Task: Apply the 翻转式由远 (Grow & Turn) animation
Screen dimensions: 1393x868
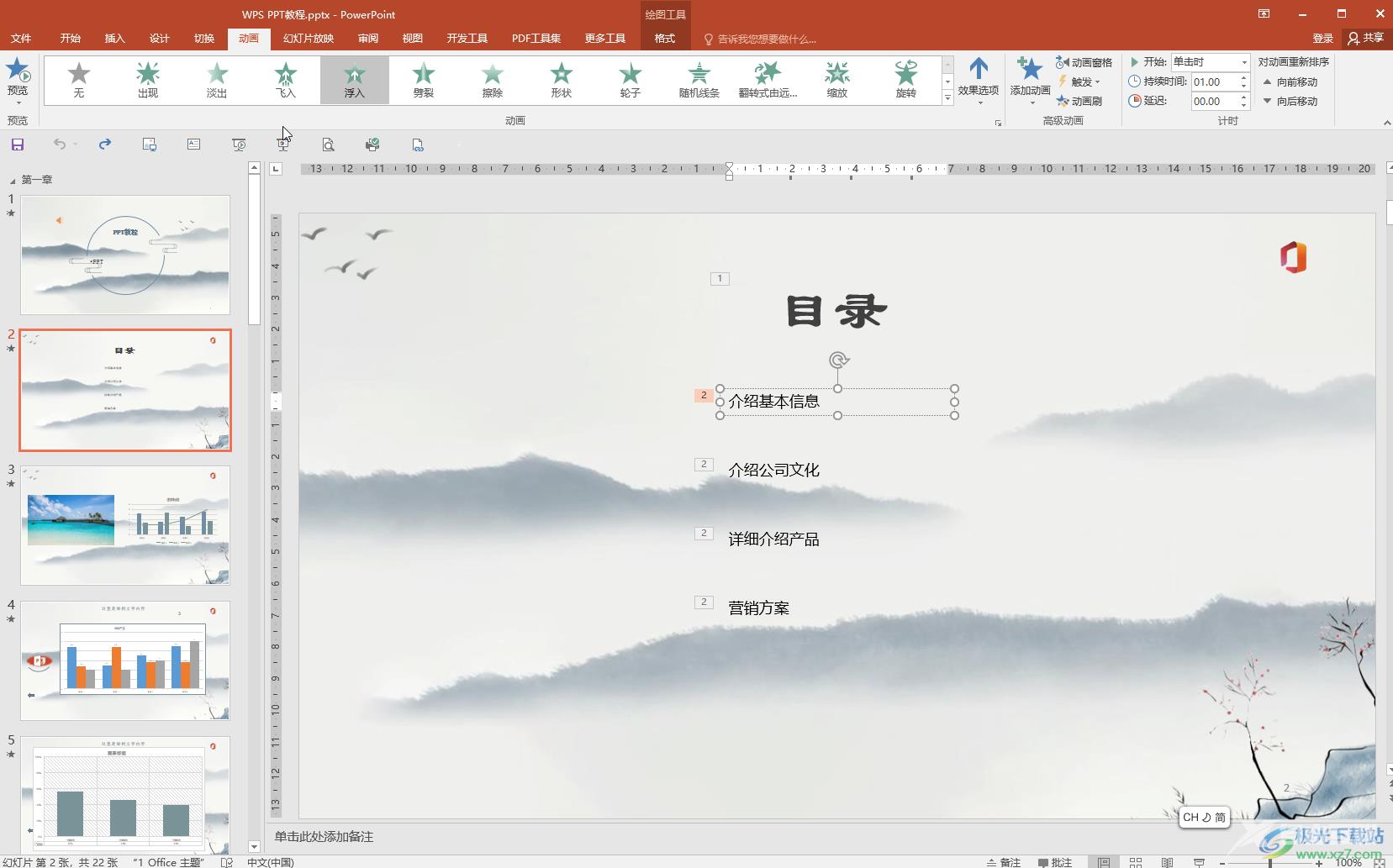Action: (768, 81)
